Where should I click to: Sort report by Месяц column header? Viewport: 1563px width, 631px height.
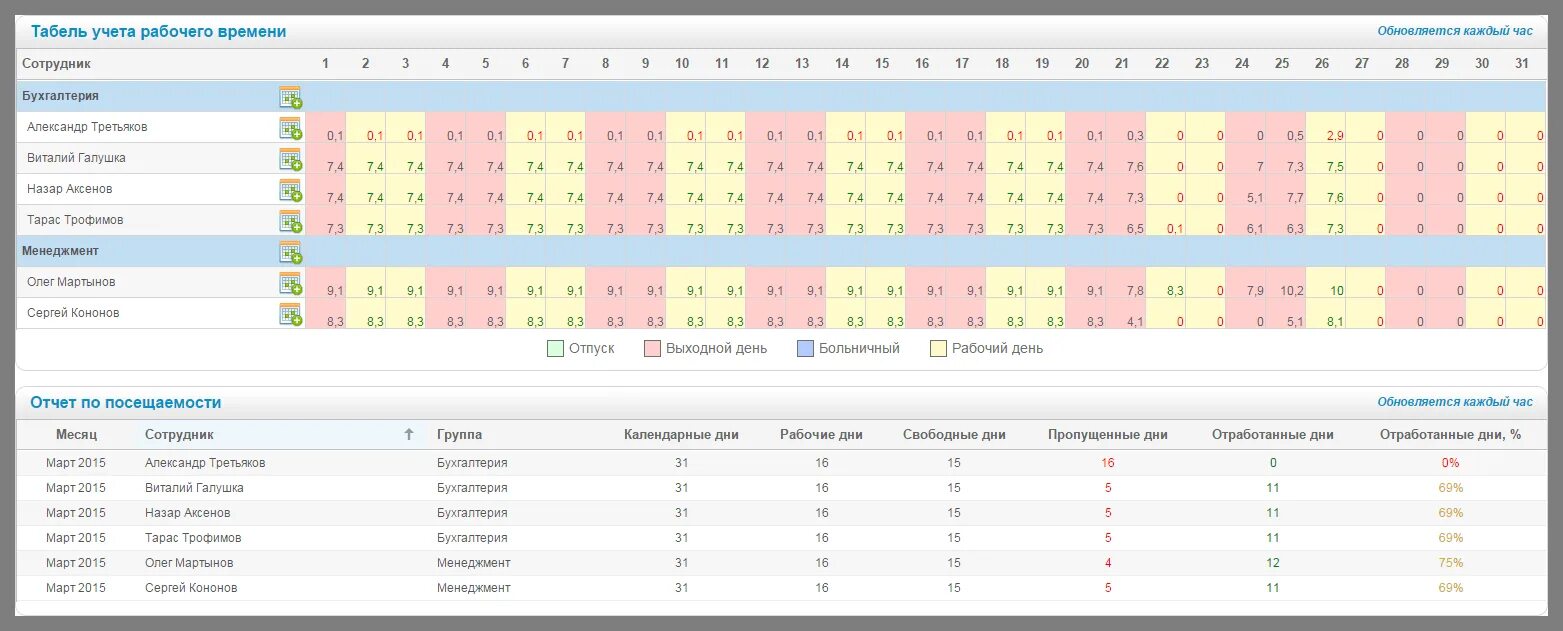coord(76,434)
